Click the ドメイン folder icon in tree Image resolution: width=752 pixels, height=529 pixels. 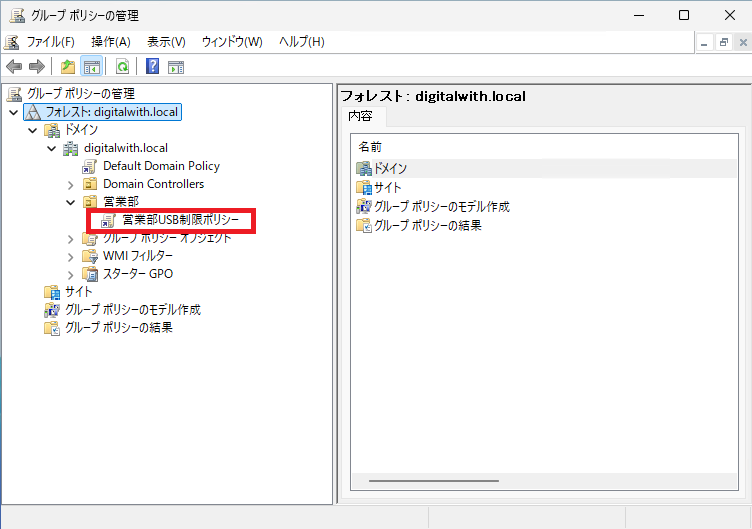pyautogui.click(x=52, y=130)
